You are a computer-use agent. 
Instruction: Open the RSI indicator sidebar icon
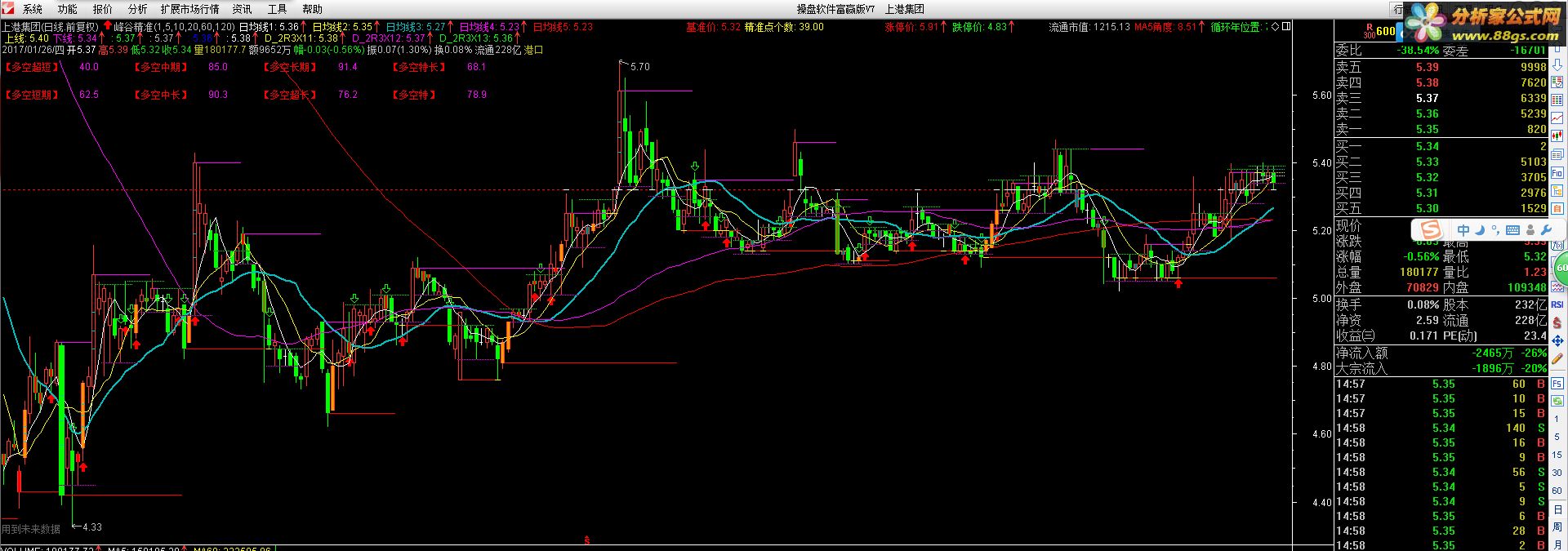(x=1557, y=304)
